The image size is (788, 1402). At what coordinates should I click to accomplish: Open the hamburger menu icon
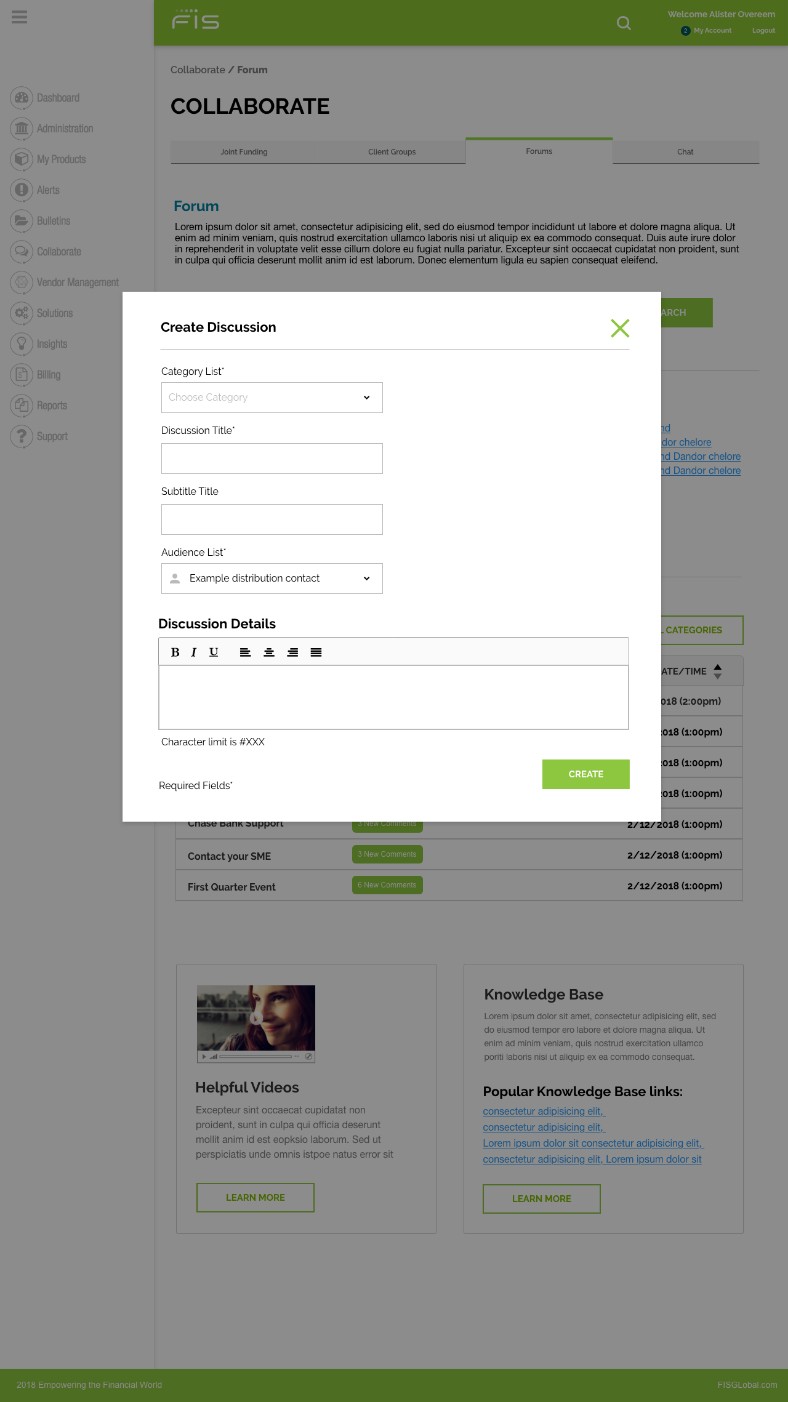point(19,17)
